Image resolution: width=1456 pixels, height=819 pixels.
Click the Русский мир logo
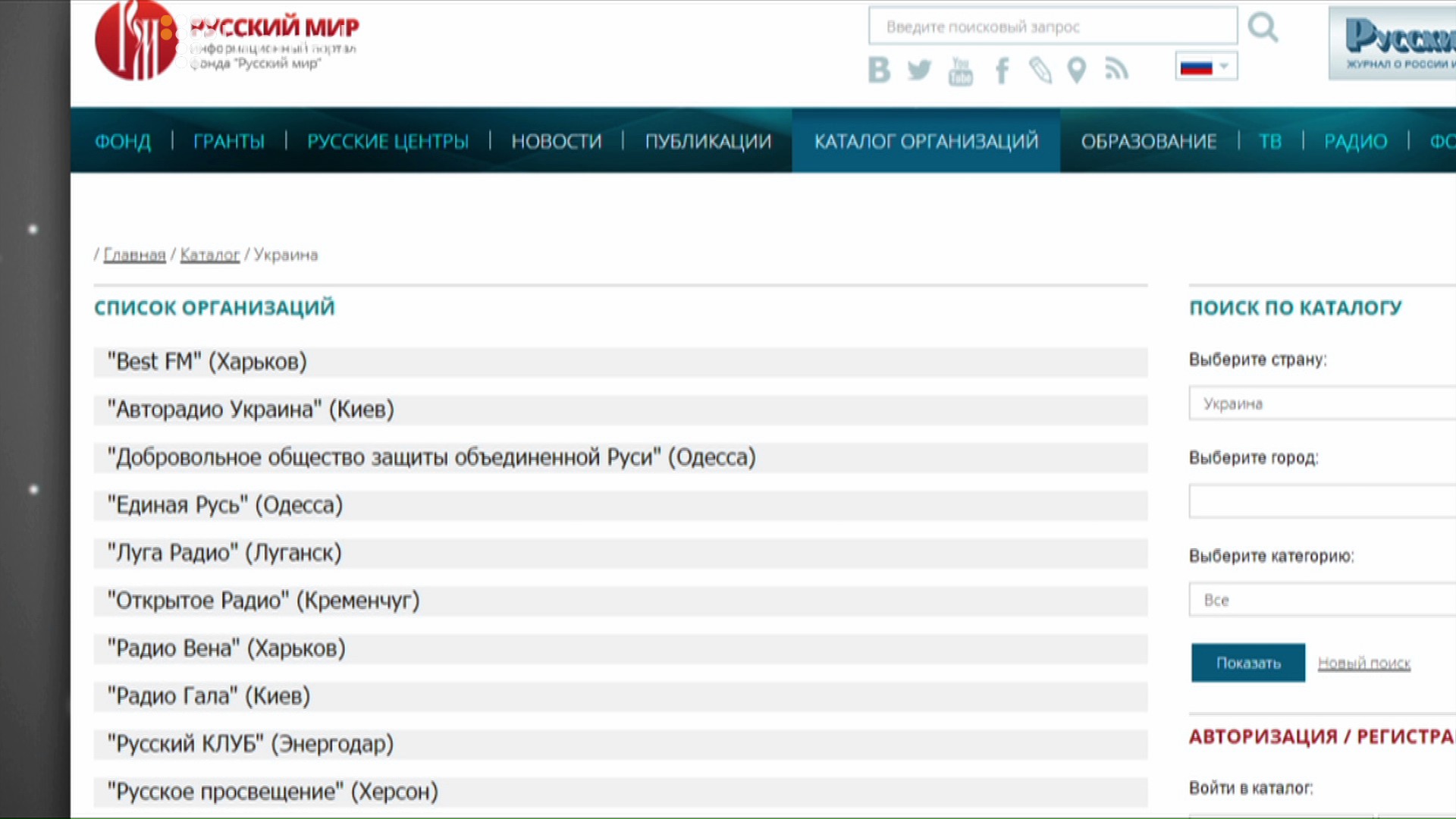point(227,40)
